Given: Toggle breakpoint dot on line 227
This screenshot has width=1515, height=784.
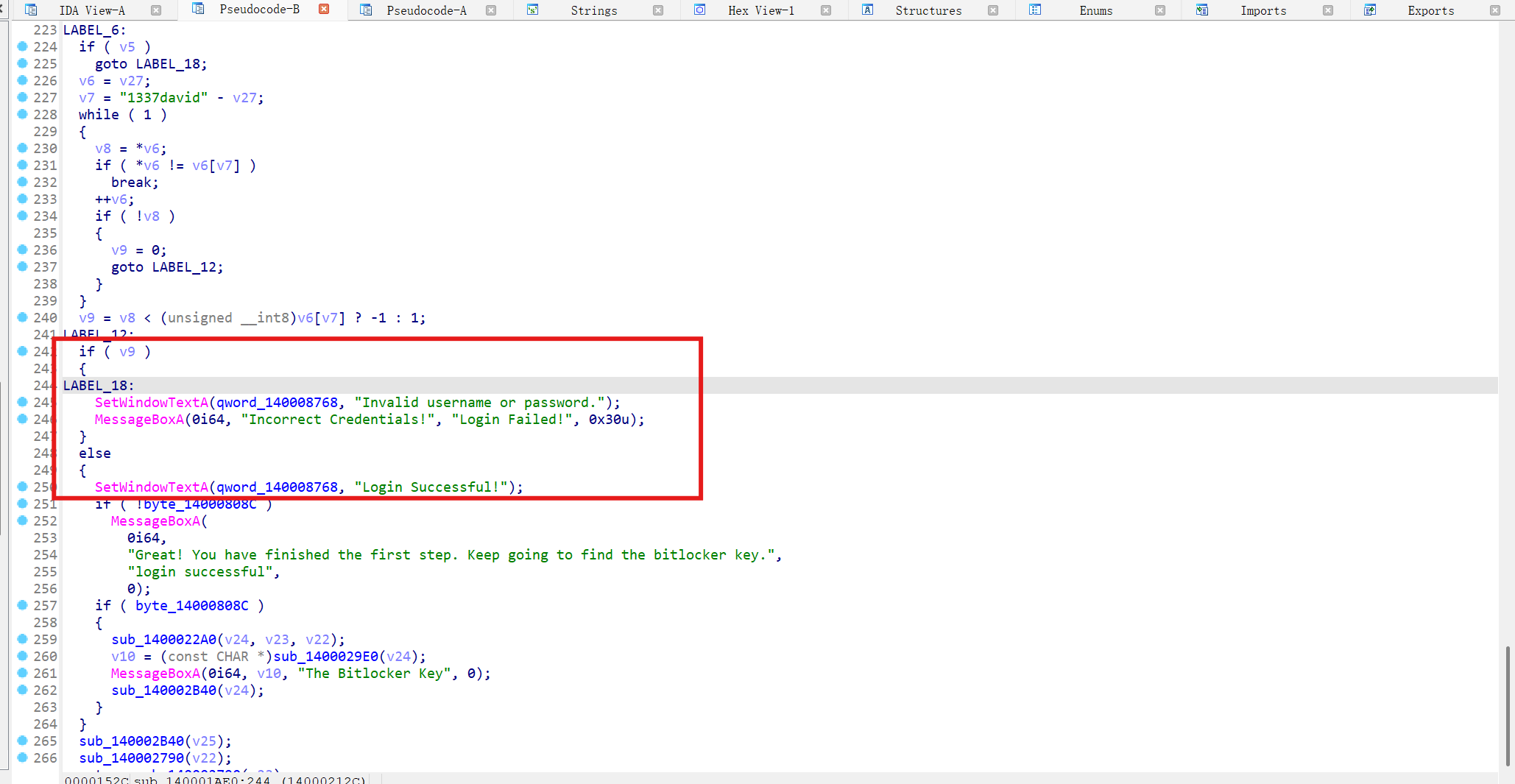Looking at the screenshot, I should (x=22, y=97).
